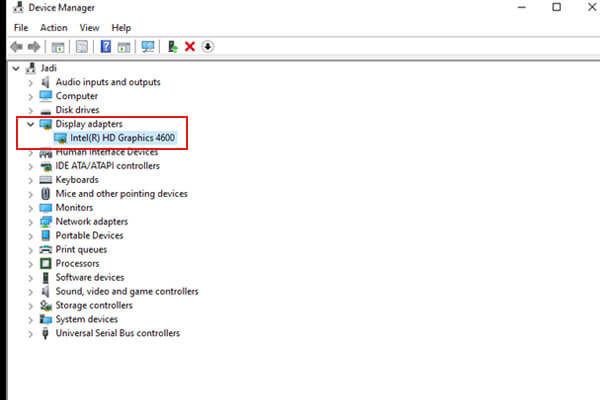Screen dimensions: 600x400
Task: Click the Properties toolbar icon
Action: pyautogui.click(x=58, y=47)
